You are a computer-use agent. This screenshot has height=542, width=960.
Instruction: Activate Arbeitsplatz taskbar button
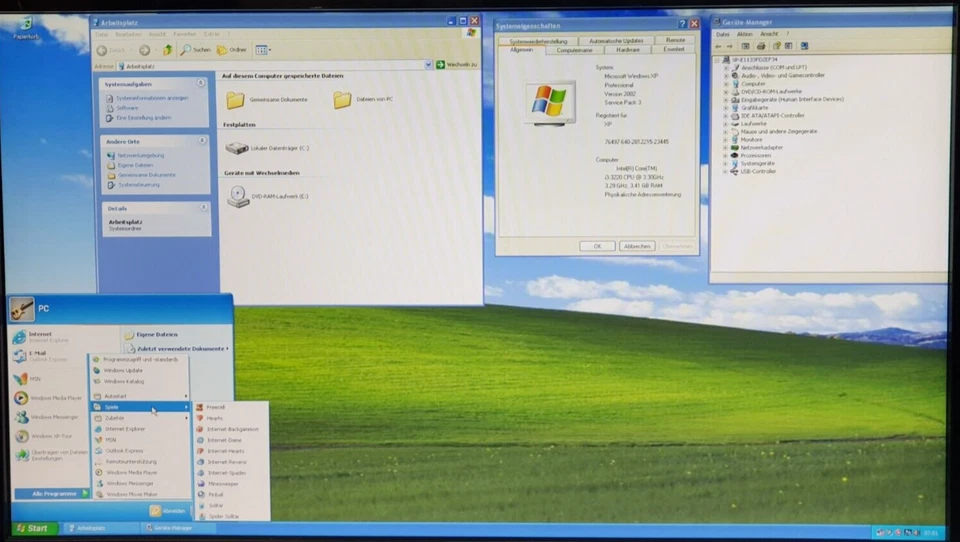[100, 528]
